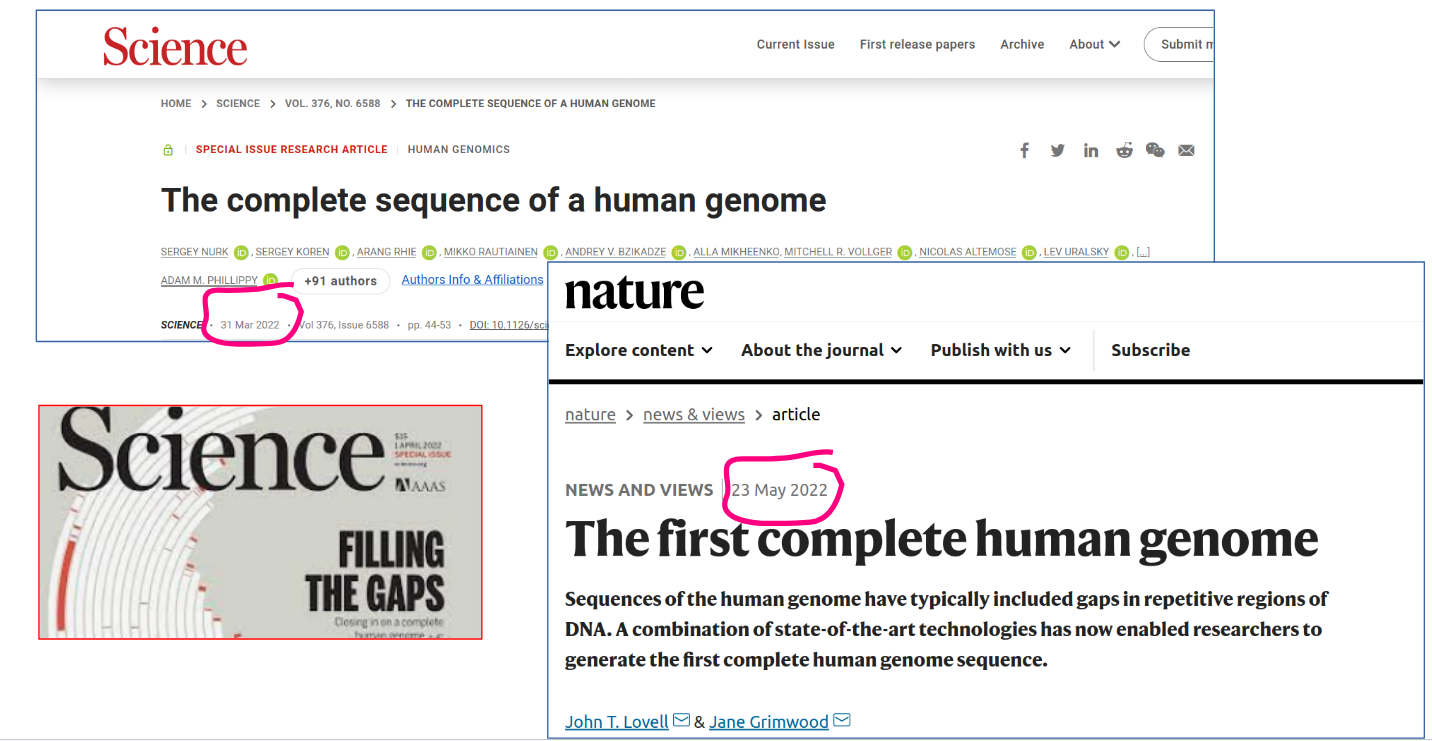Image resolution: width=1432 pixels, height=741 pixels.
Task: Click the WeChat share icon
Action: [1155, 150]
